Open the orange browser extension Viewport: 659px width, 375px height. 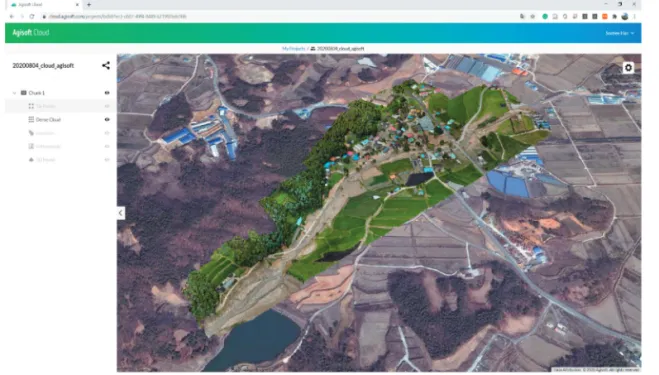point(605,16)
